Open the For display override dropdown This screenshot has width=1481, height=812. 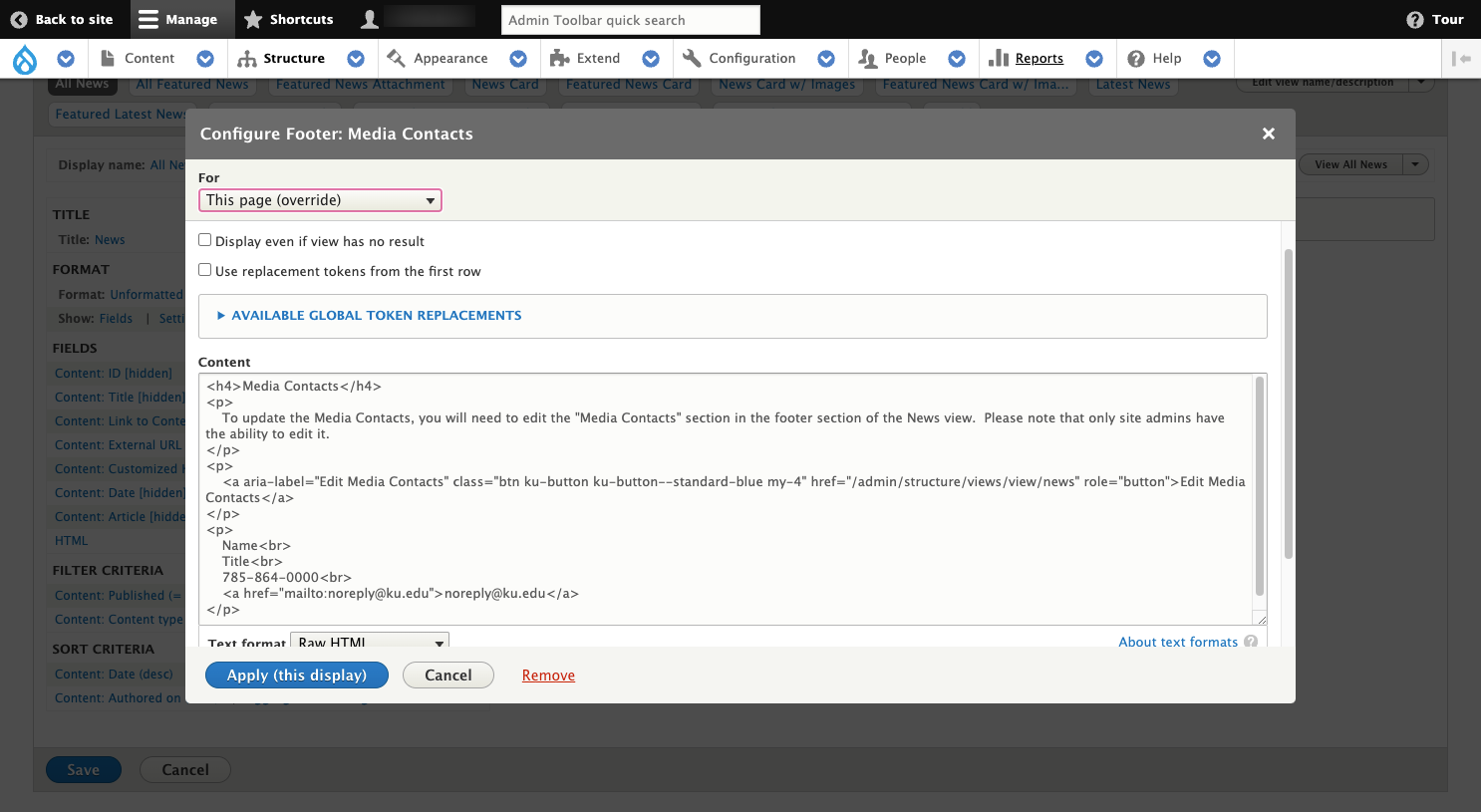click(x=320, y=200)
